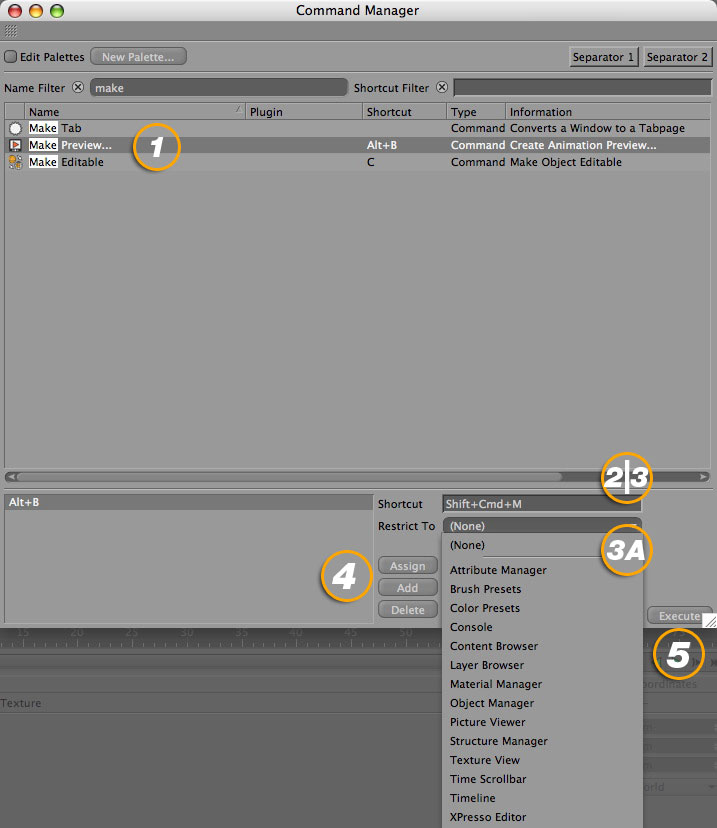The image size is (717, 828).
Task: Clear the Shortcut Filter with its X icon
Action: tap(441, 88)
